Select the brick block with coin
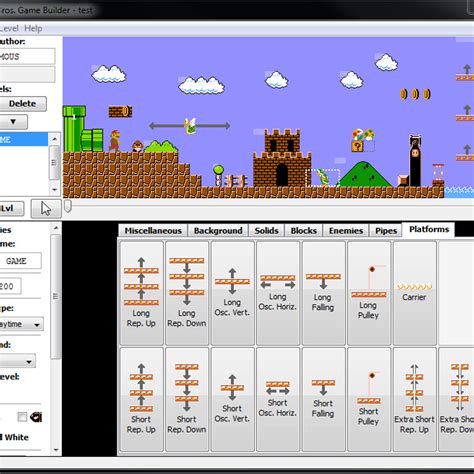Viewport: 474px width, 474px height. tap(120, 112)
